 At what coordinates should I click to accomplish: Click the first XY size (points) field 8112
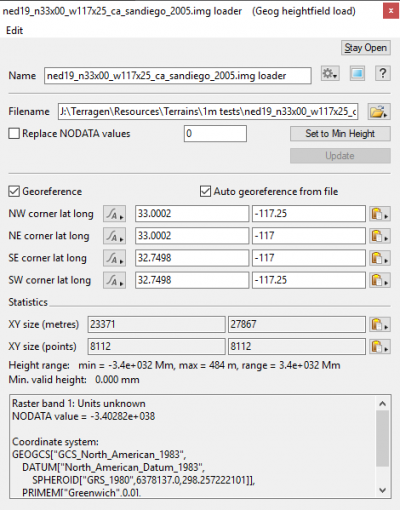tap(156, 347)
